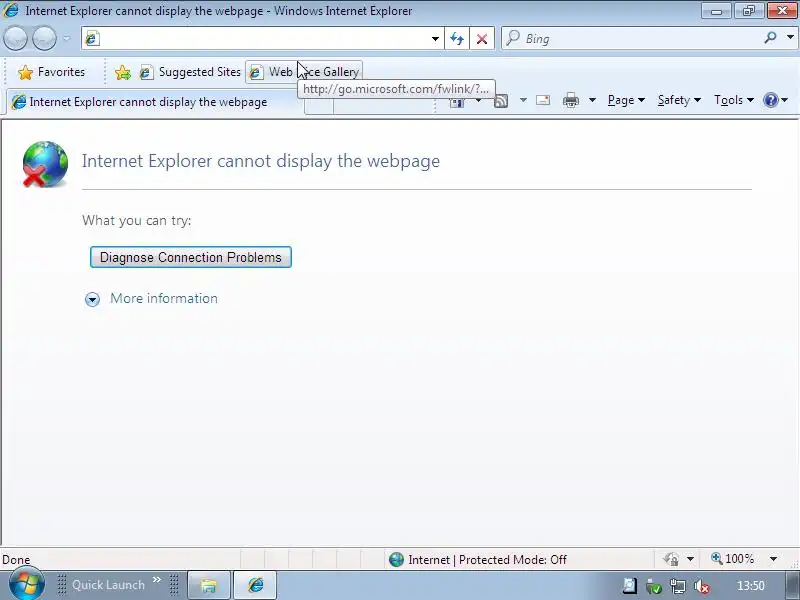Click the blue Help question mark icon

pos(770,100)
